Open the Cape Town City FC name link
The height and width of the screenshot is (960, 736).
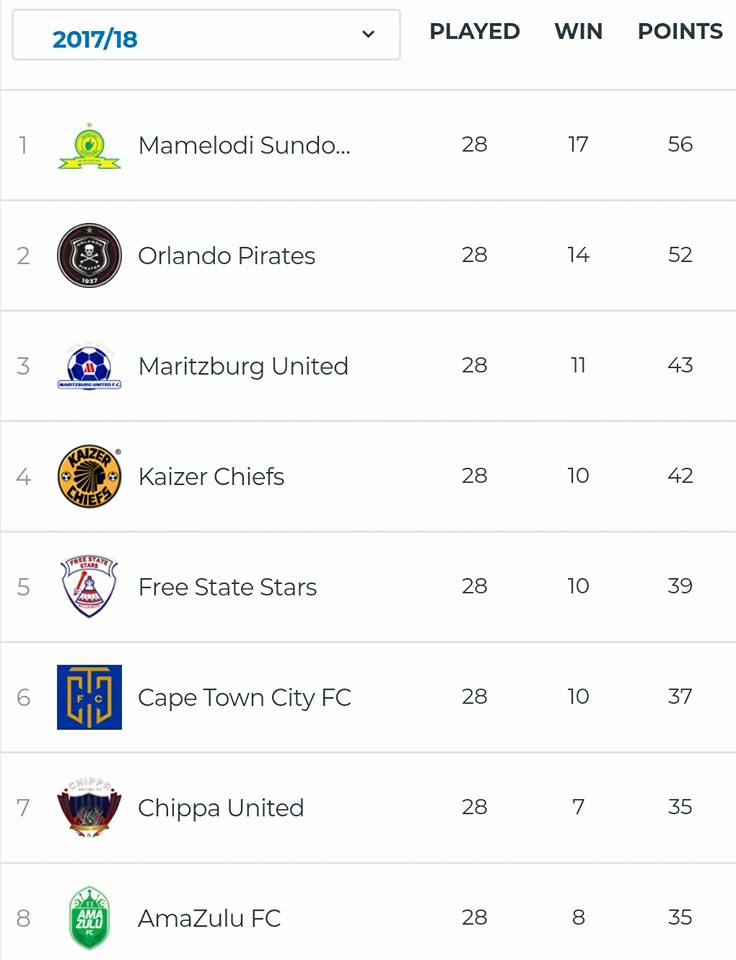[245, 698]
